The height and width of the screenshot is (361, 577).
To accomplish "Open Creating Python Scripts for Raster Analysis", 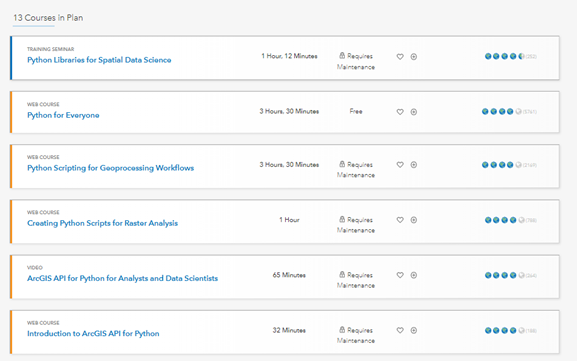I will [102, 223].
